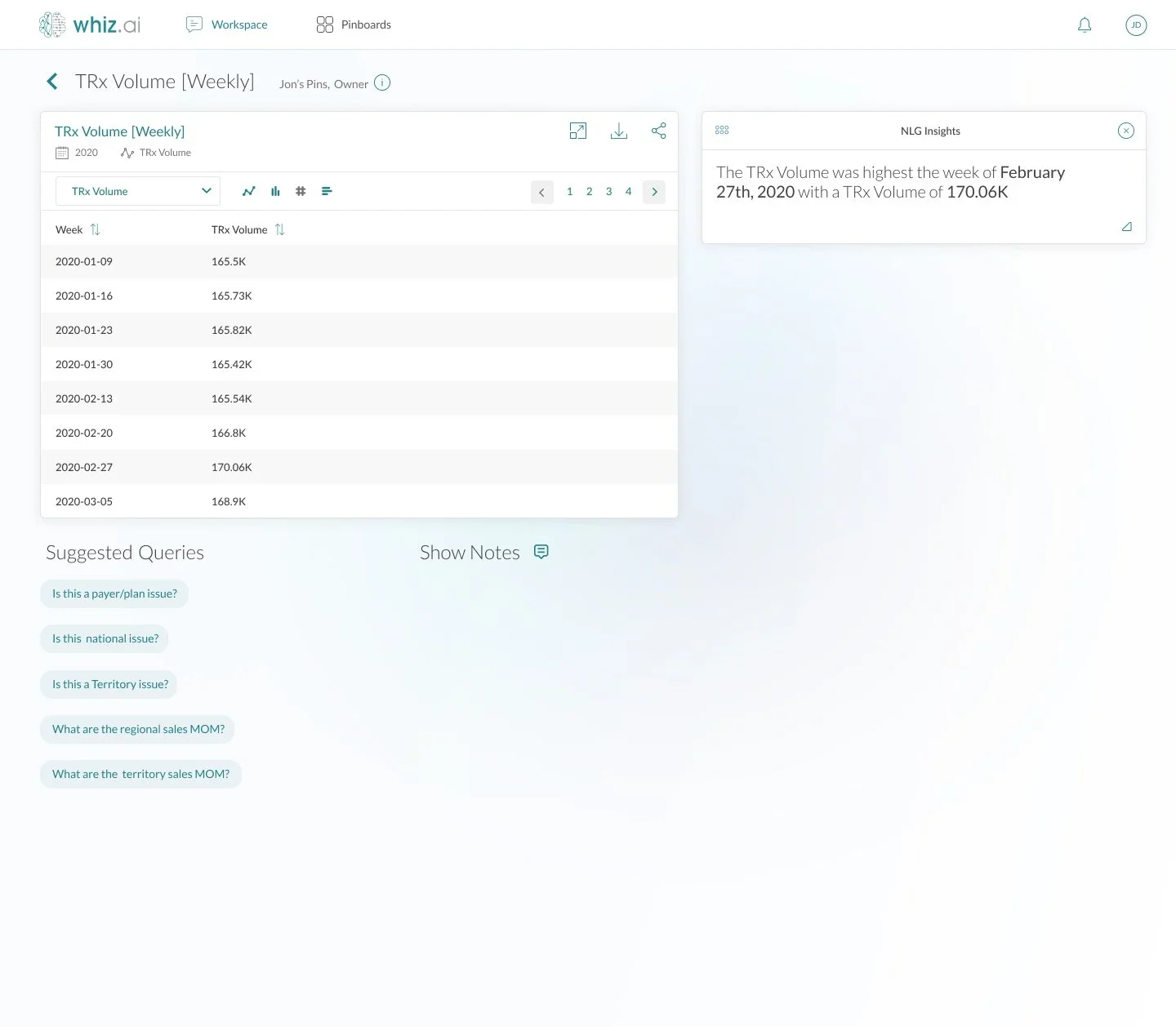Go to table page 2
1176x1027 pixels.
589,191
